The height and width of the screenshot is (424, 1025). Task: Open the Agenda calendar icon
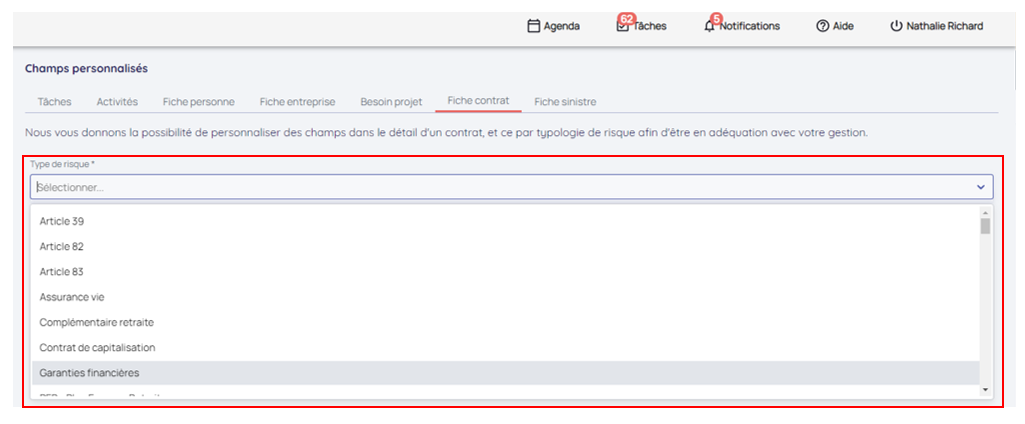point(534,26)
